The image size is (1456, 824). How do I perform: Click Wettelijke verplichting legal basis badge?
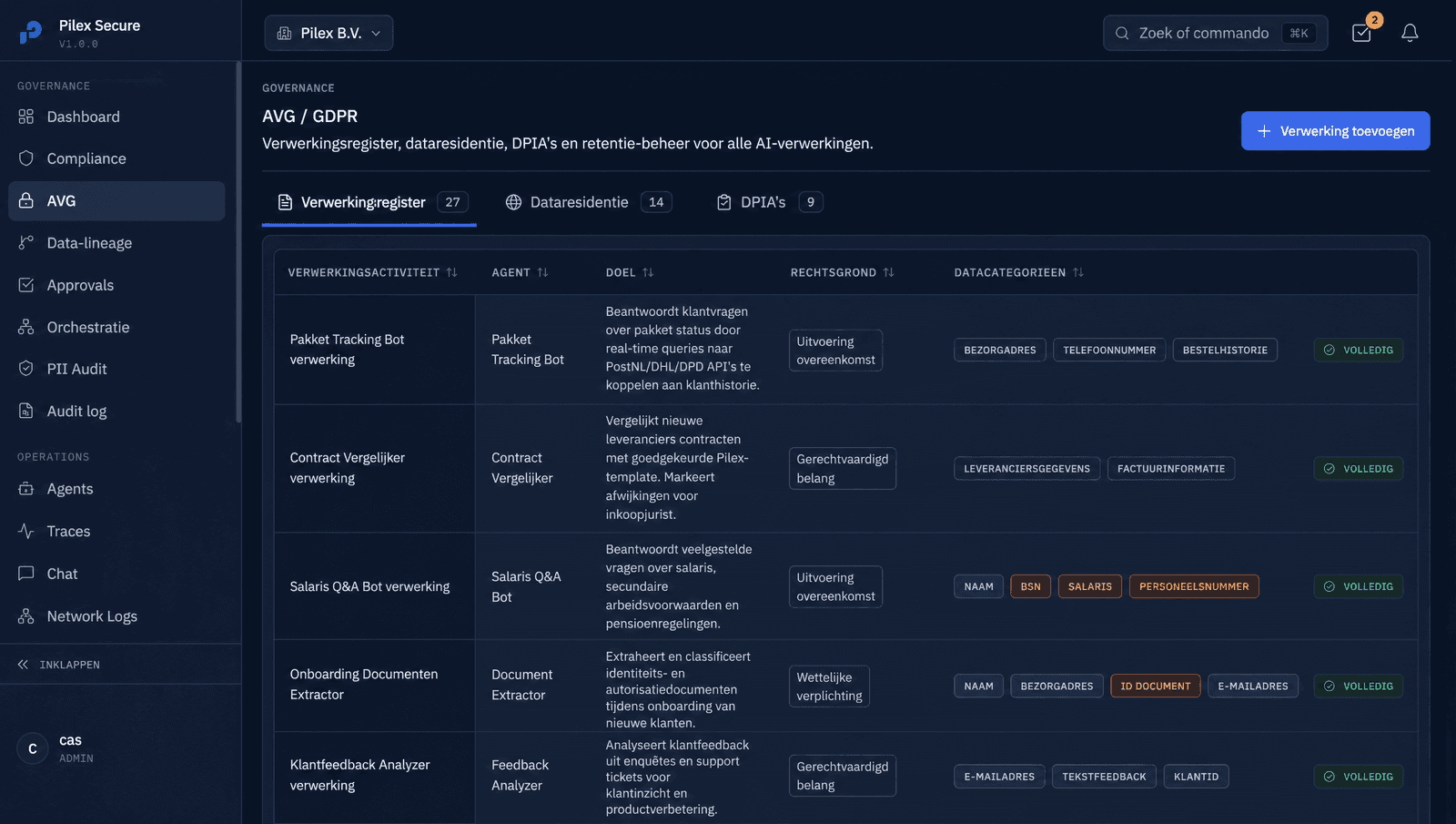pyautogui.click(x=829, y=687)
